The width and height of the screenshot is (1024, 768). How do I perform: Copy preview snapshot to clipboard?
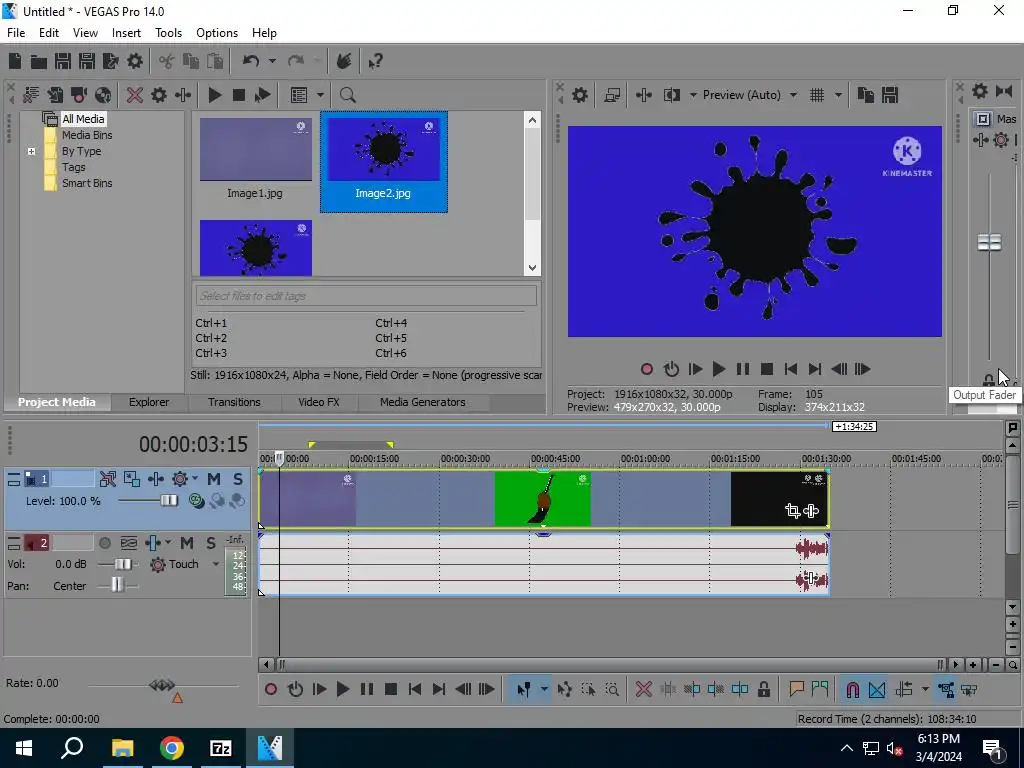click(865, 95)
